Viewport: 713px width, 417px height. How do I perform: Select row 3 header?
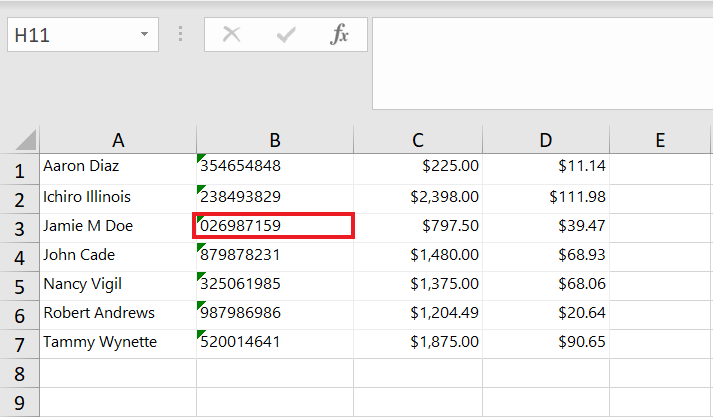19,228
